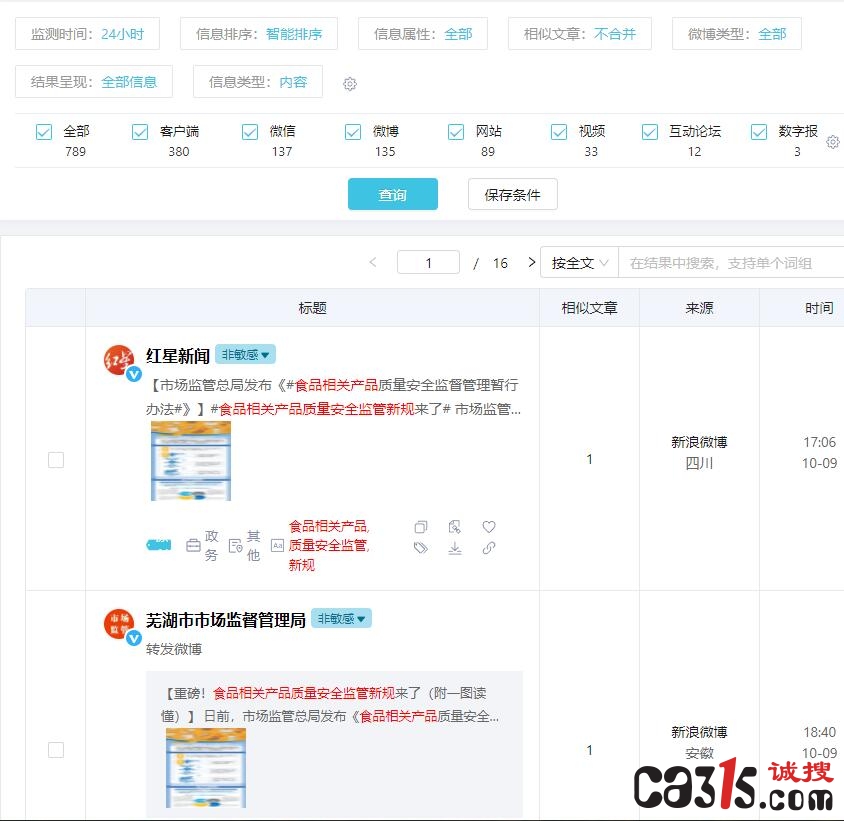Click the source-type settings gear beside 数字报
This screenshot has width=844, height=821.
point(833,142)
